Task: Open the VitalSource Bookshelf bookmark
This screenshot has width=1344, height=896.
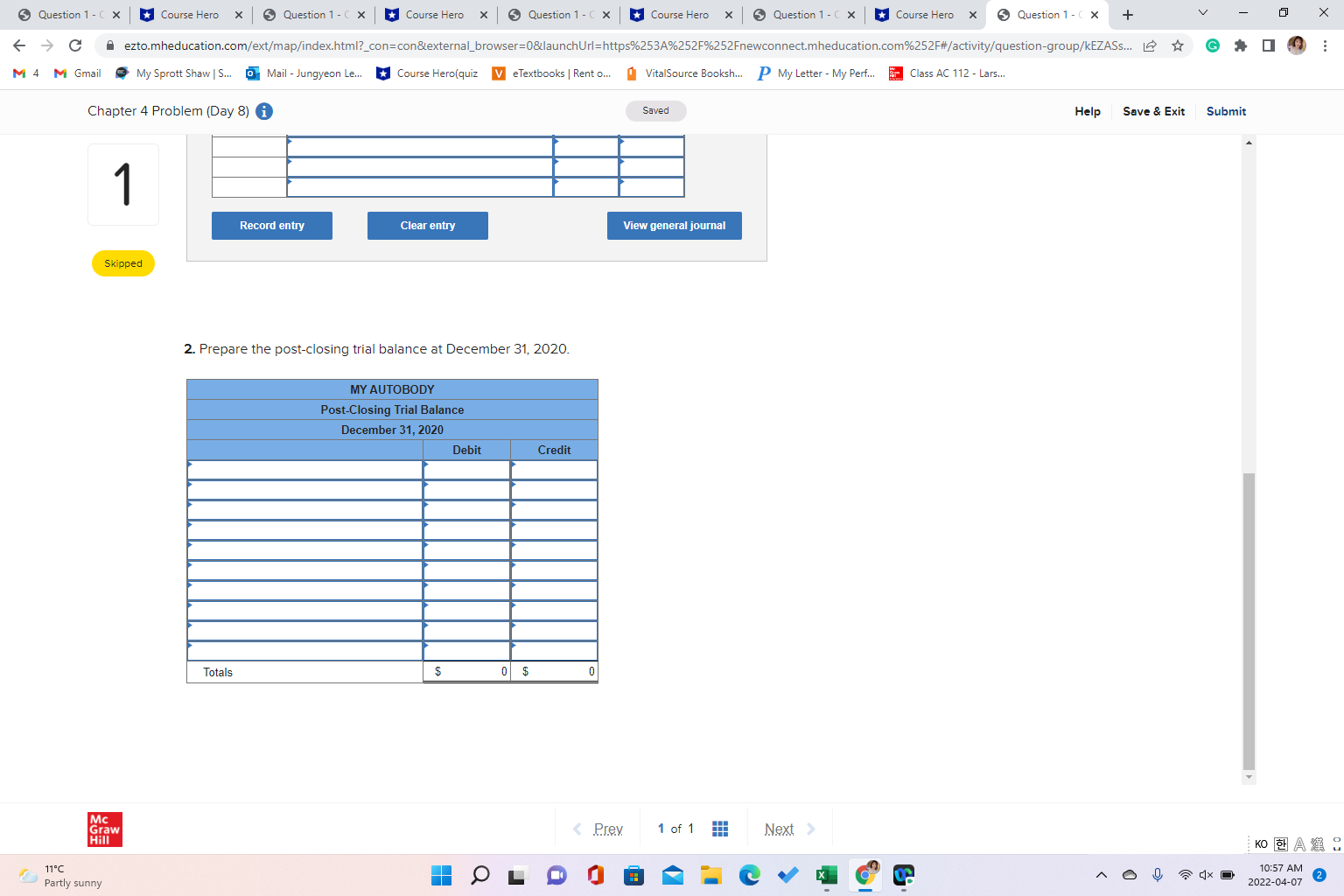Action: pos(684,73)
